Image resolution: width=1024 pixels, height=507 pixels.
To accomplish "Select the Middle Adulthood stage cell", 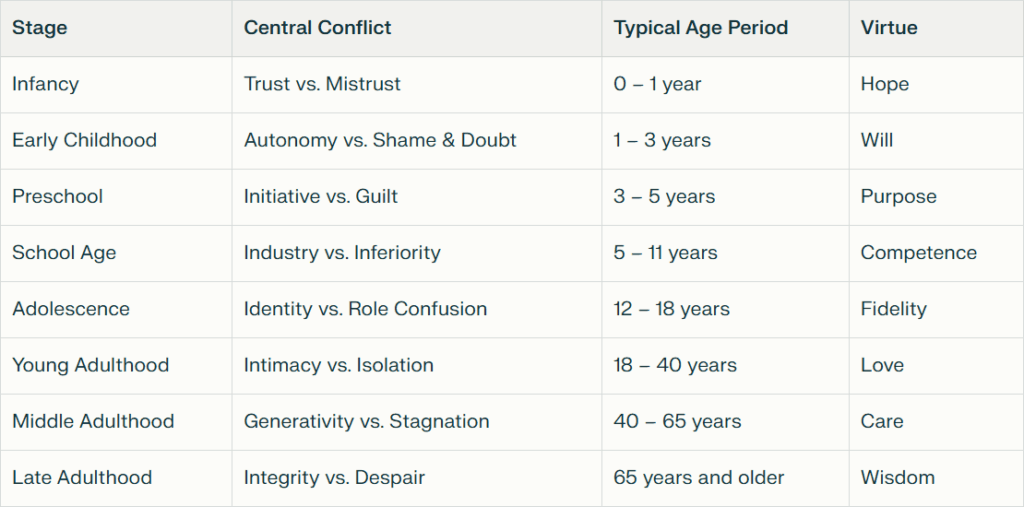I will (93, 421).
